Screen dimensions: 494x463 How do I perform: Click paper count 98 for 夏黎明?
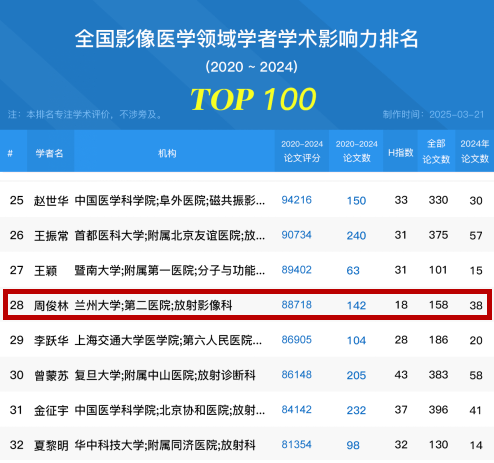coord(353,445)
